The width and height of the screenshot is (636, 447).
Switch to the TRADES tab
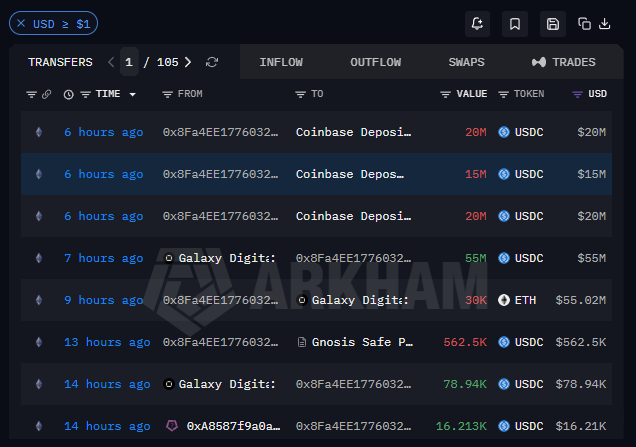coord(564,62)
